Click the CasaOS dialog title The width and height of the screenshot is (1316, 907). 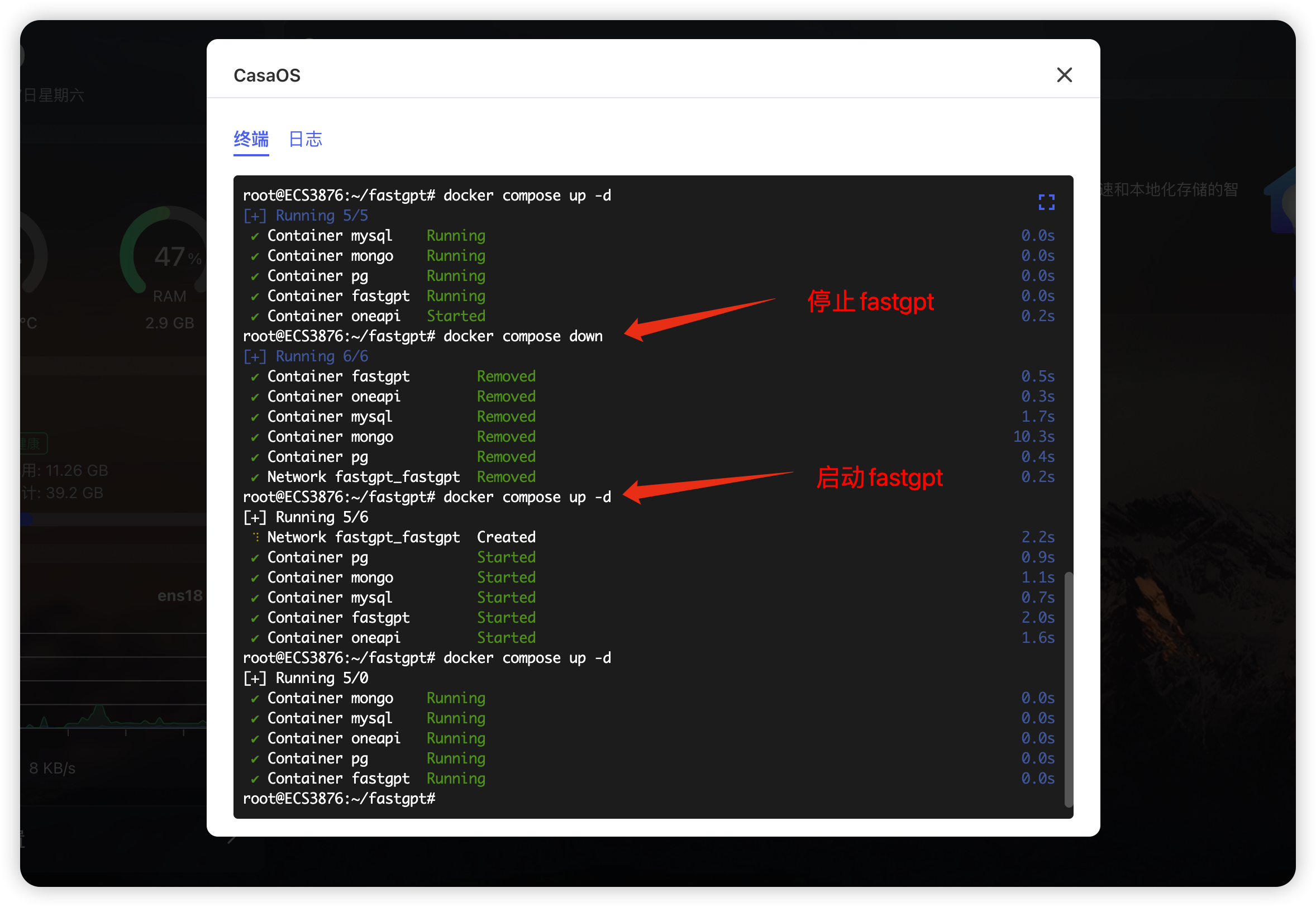(x=266, y=75)
